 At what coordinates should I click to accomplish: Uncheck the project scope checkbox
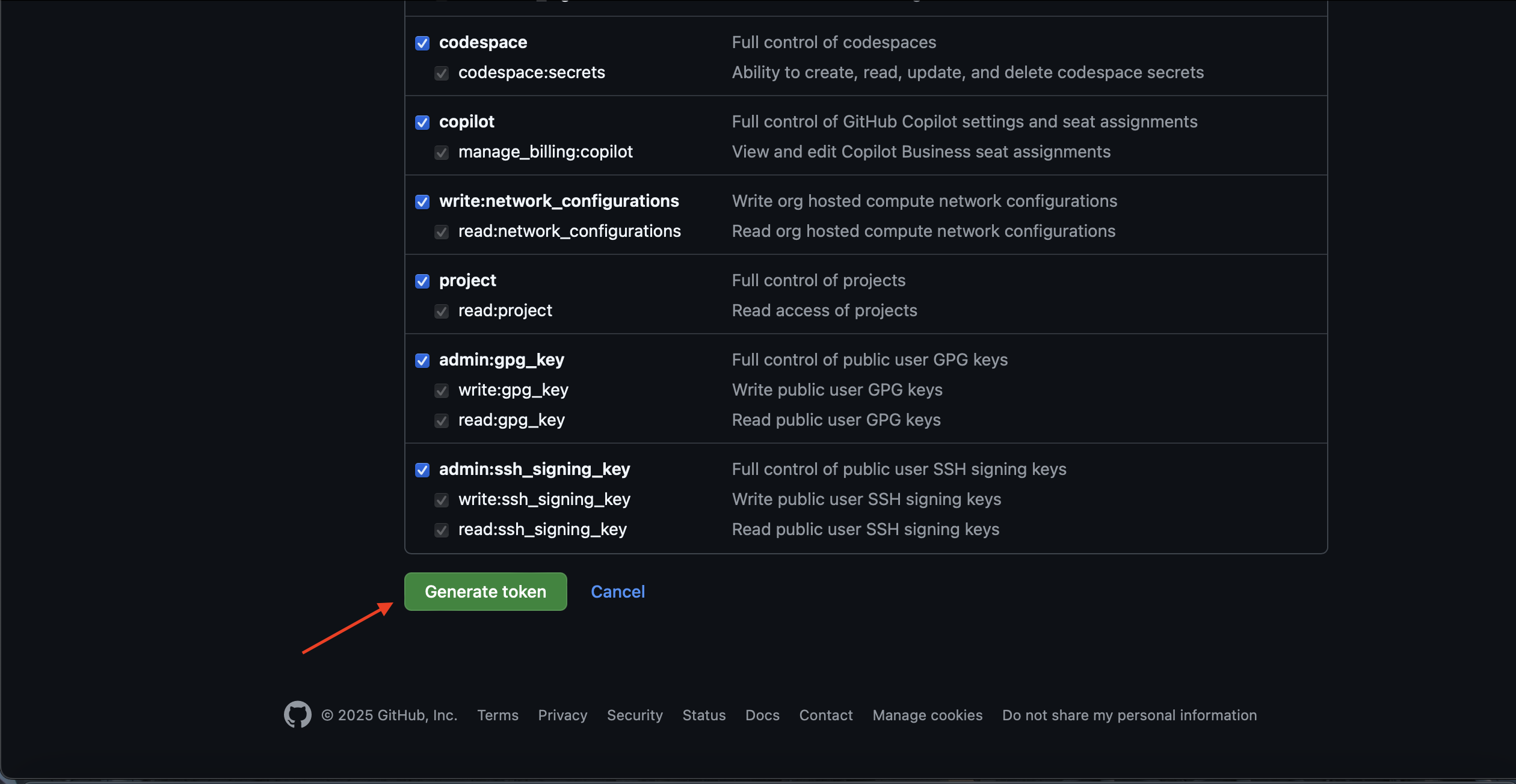(x=422, y=281)
